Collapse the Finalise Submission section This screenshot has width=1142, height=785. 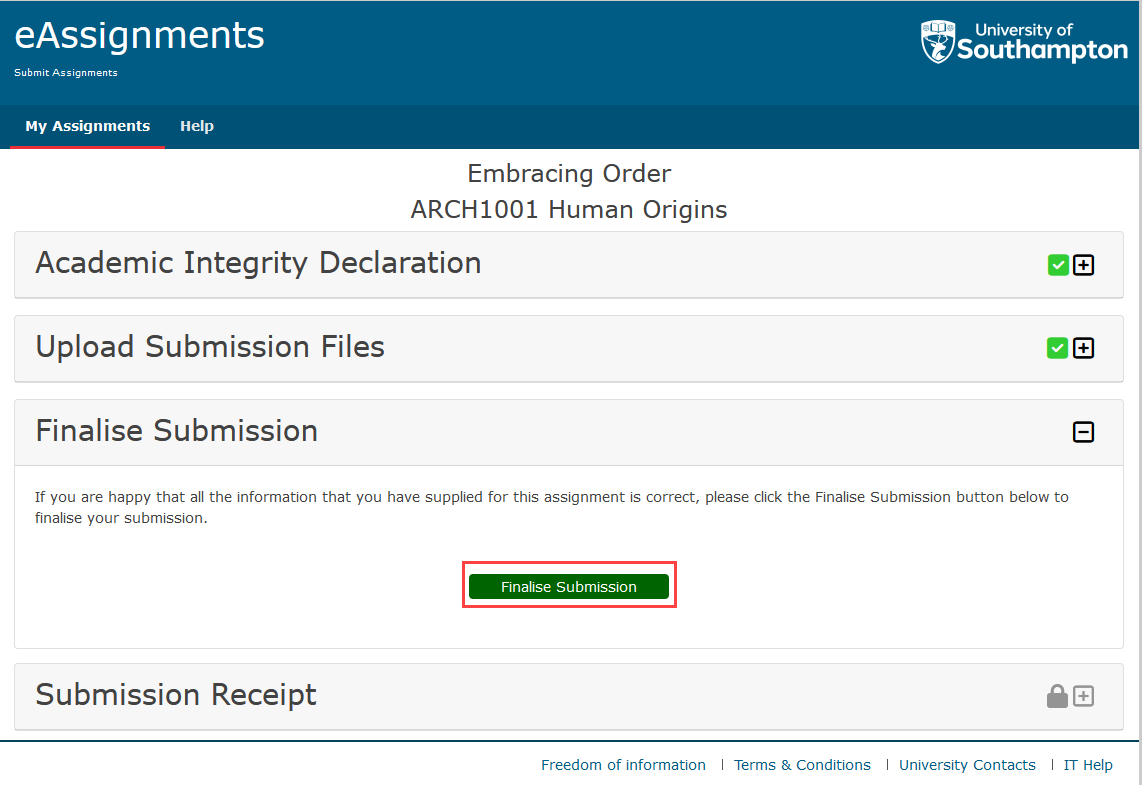coord(1084,432)
